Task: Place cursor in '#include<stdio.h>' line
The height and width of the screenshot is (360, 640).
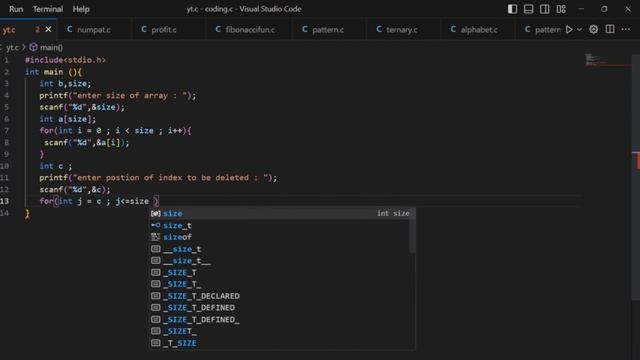Action: [65, 60]
